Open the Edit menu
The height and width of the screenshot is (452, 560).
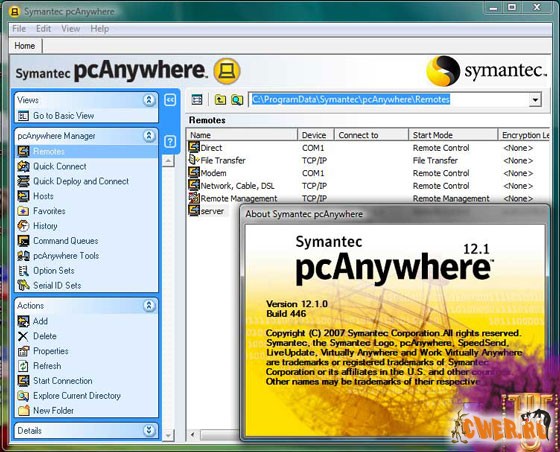pyautogui.click(x=43, y=29)
